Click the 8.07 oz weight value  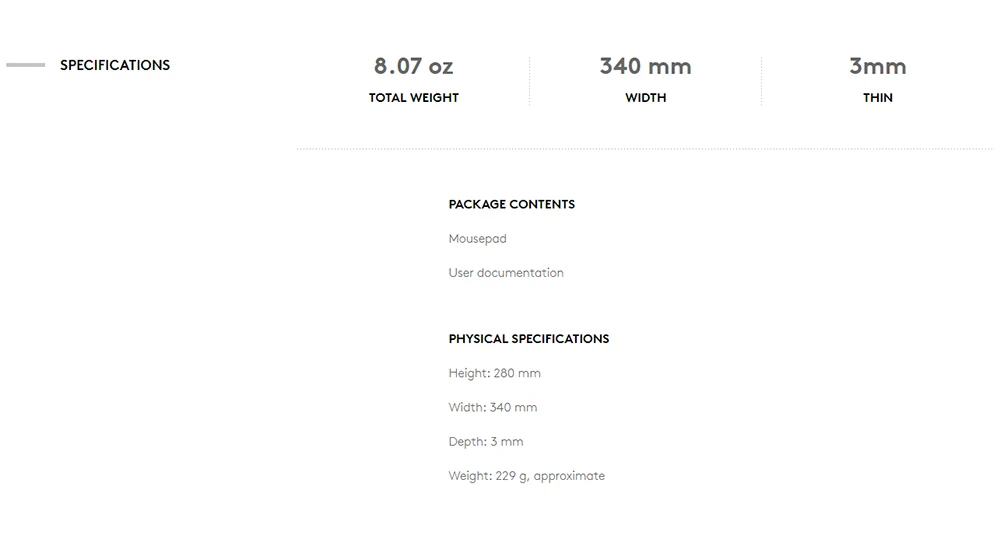[x=413, y=66]
